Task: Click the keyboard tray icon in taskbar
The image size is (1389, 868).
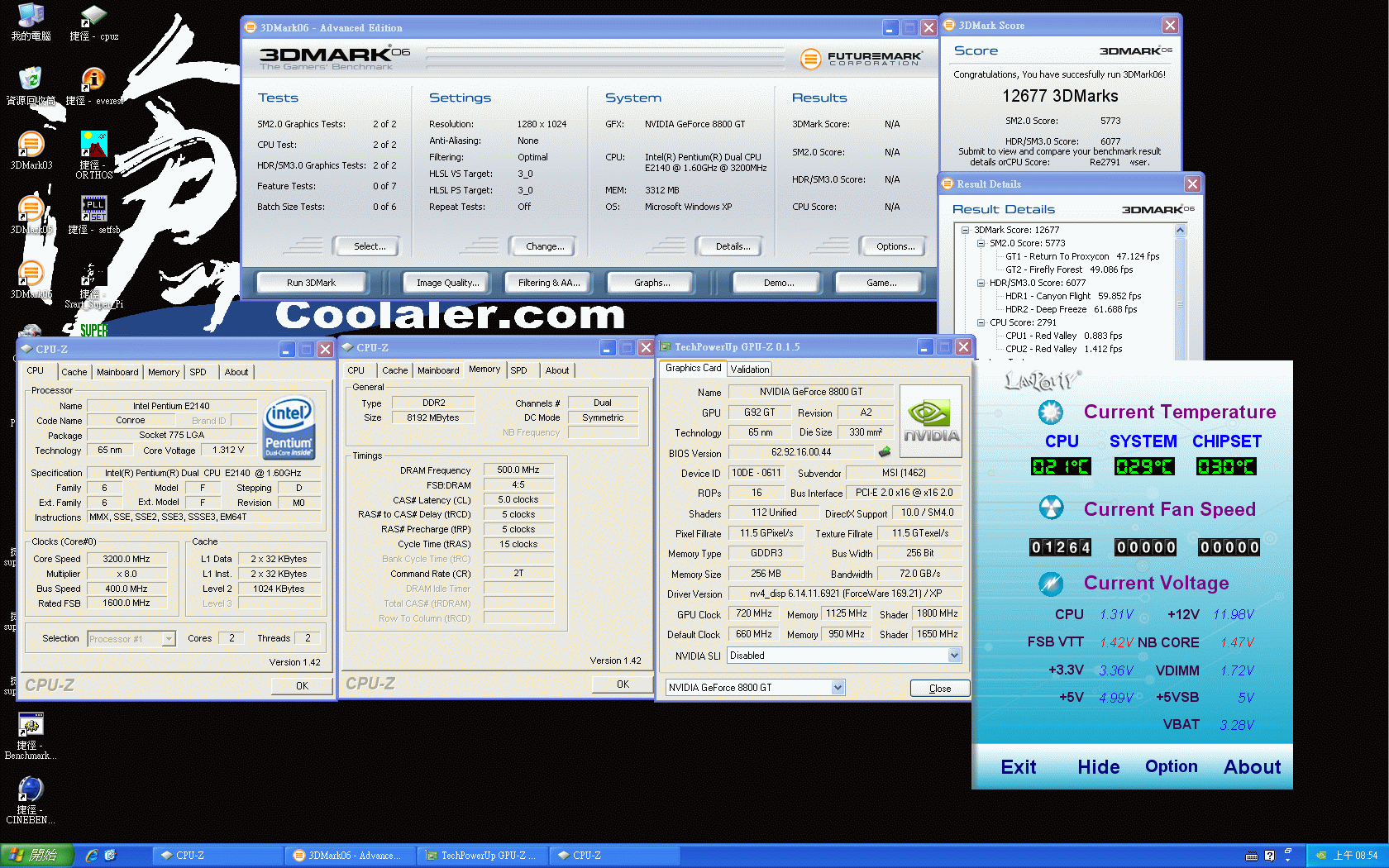Action: point(1252,856)
